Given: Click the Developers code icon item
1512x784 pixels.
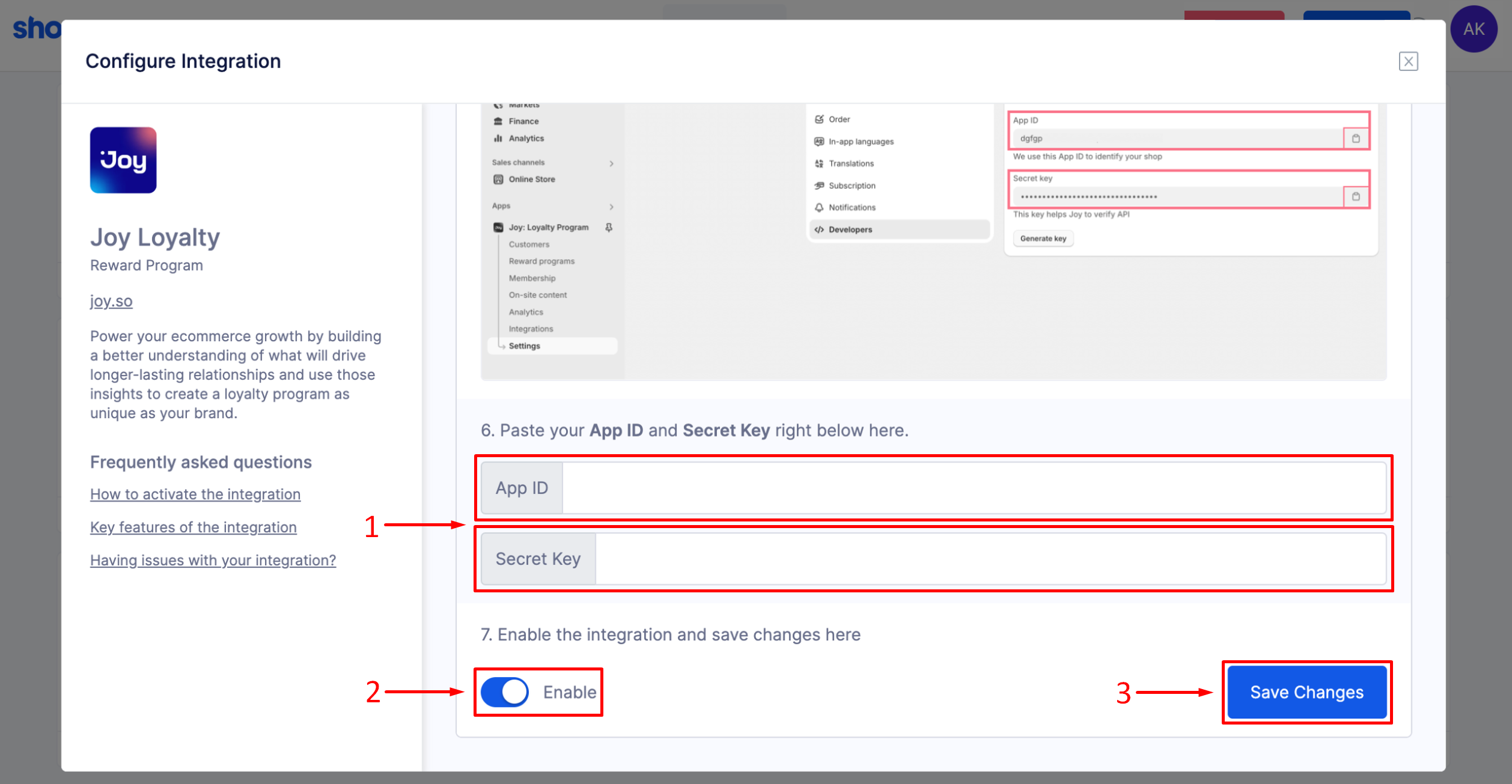Looking at the screenshot, I should point(819,229).
